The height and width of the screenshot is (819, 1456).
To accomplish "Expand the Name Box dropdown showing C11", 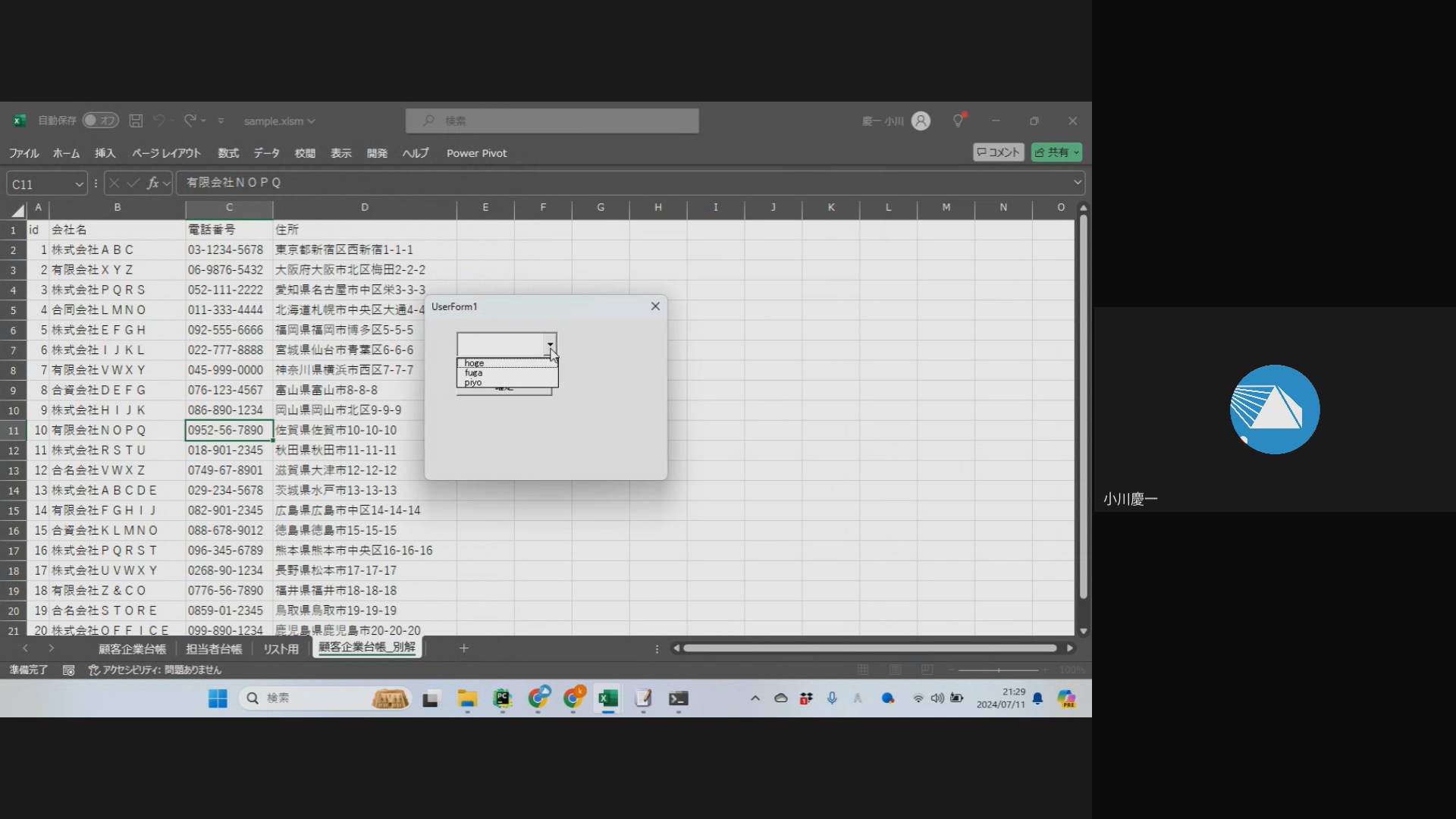I will 79,184.
